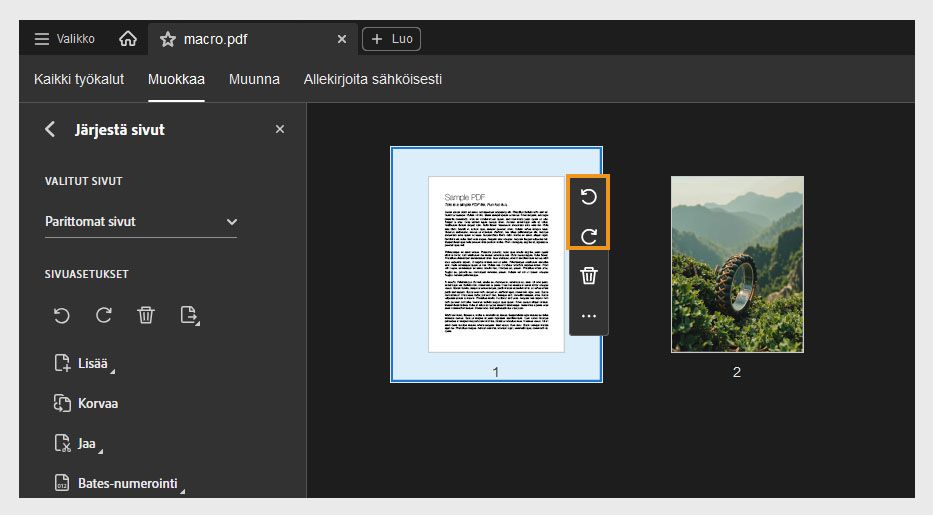The height and width of the screenshot is (515, 933).
Task: Select page 1 thumbnail
Action: pyautogui.click(x=496, y=264)
